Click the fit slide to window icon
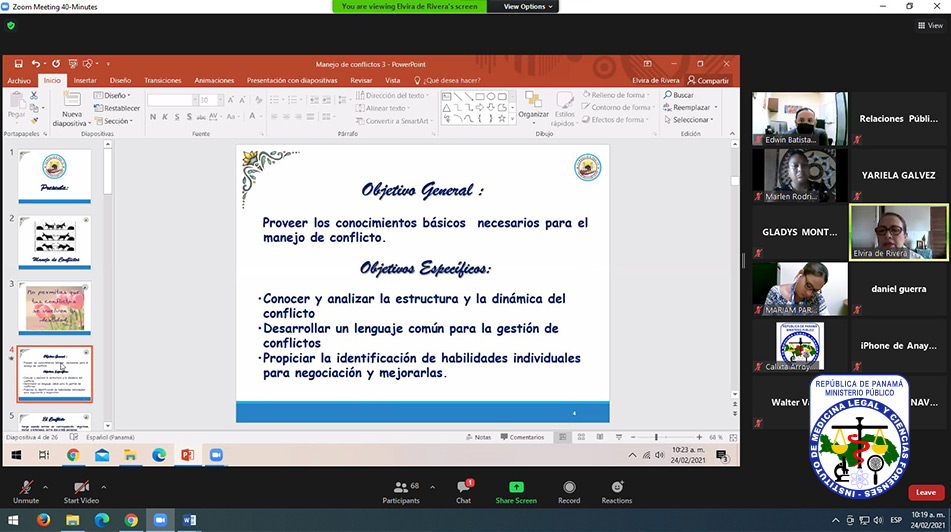Screen dimensions: 951x532 733,437
